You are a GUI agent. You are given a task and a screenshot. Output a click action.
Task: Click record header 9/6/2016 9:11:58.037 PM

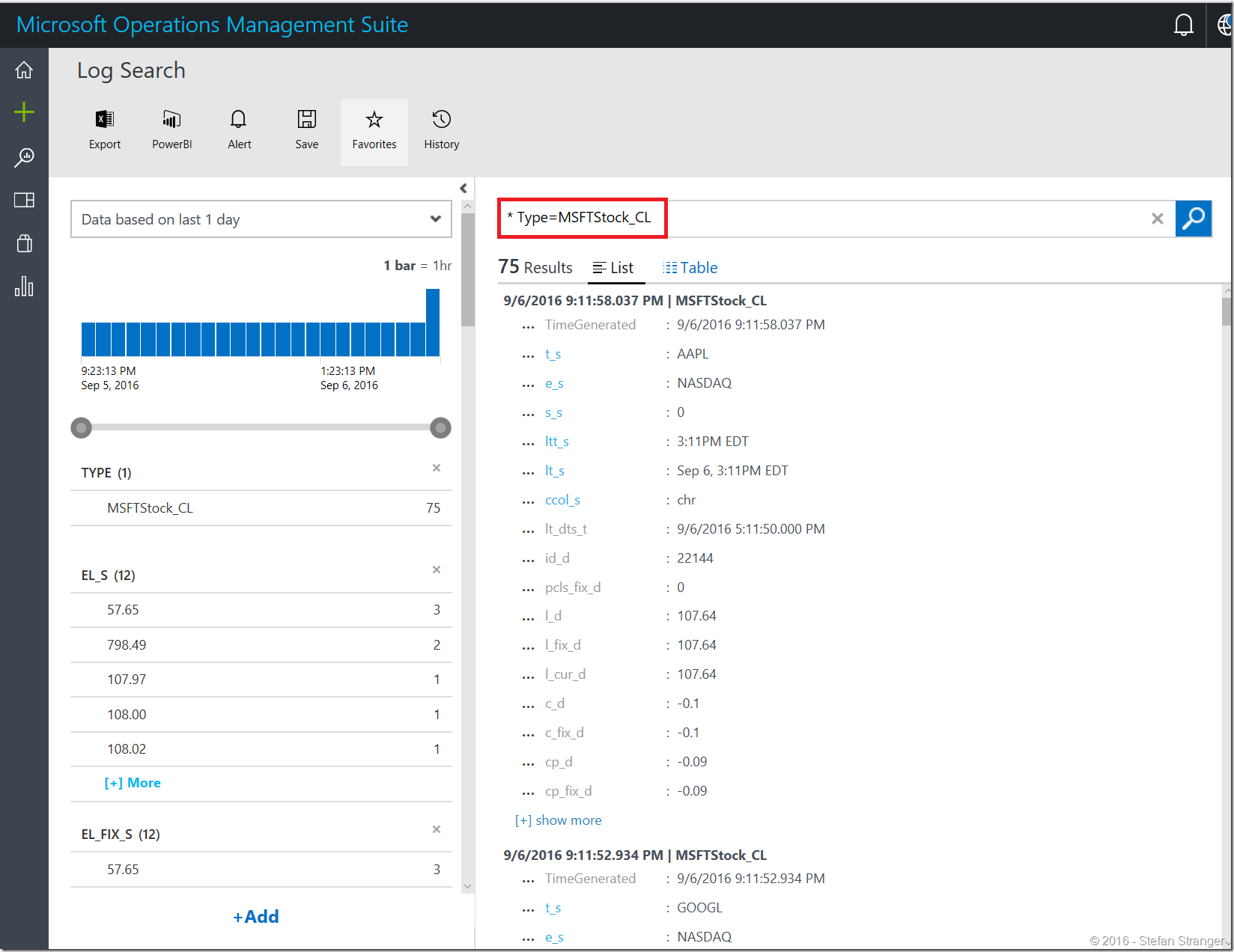[x=635, y=300]
